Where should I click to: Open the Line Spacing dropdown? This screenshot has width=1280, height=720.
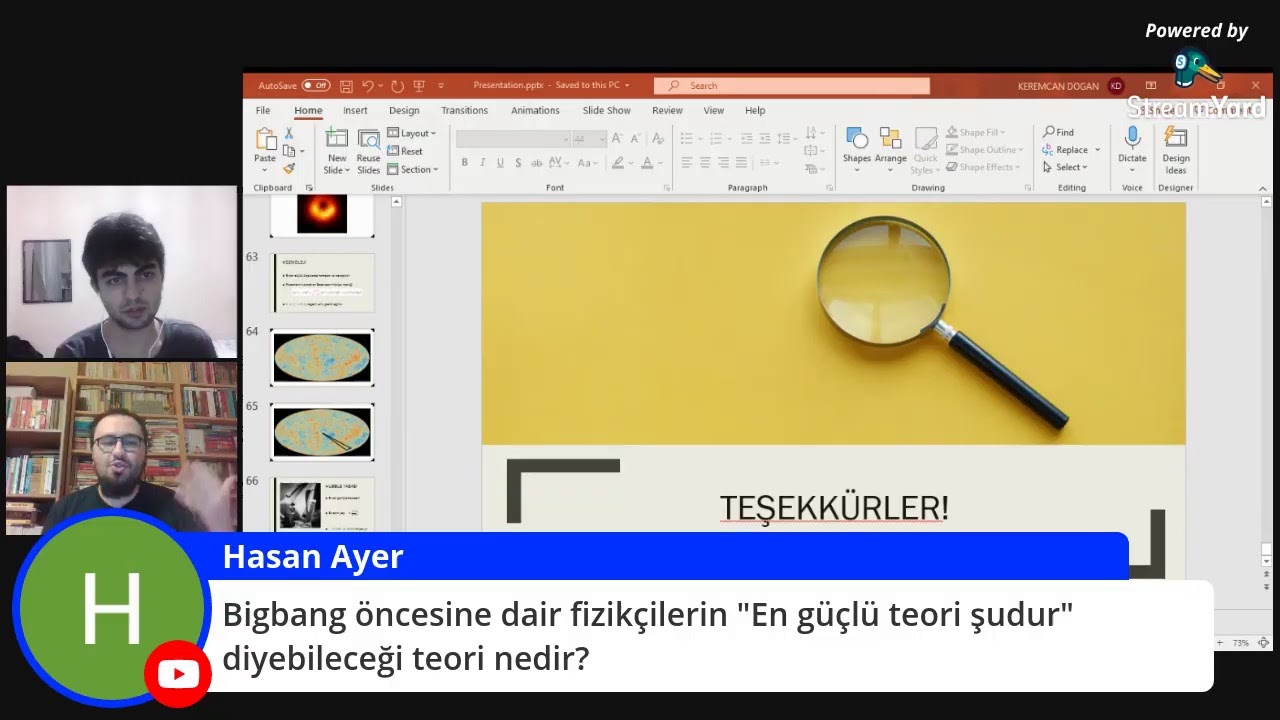pyautogui.click(x=786, y=138)
